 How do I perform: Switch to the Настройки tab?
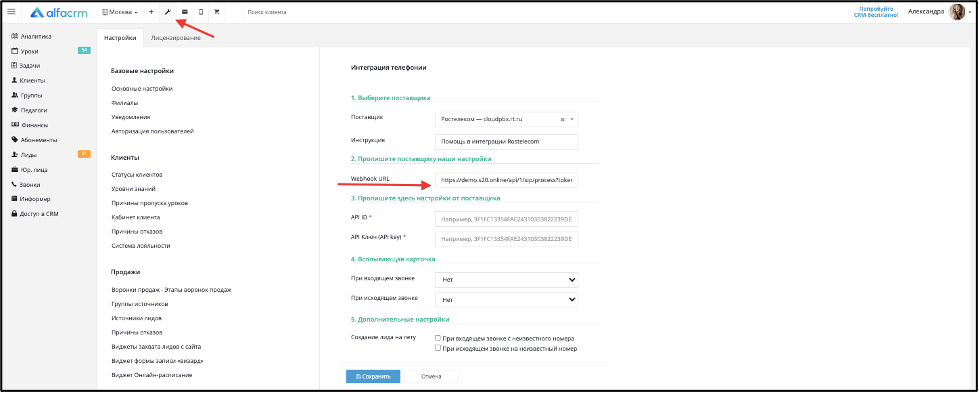120,38
